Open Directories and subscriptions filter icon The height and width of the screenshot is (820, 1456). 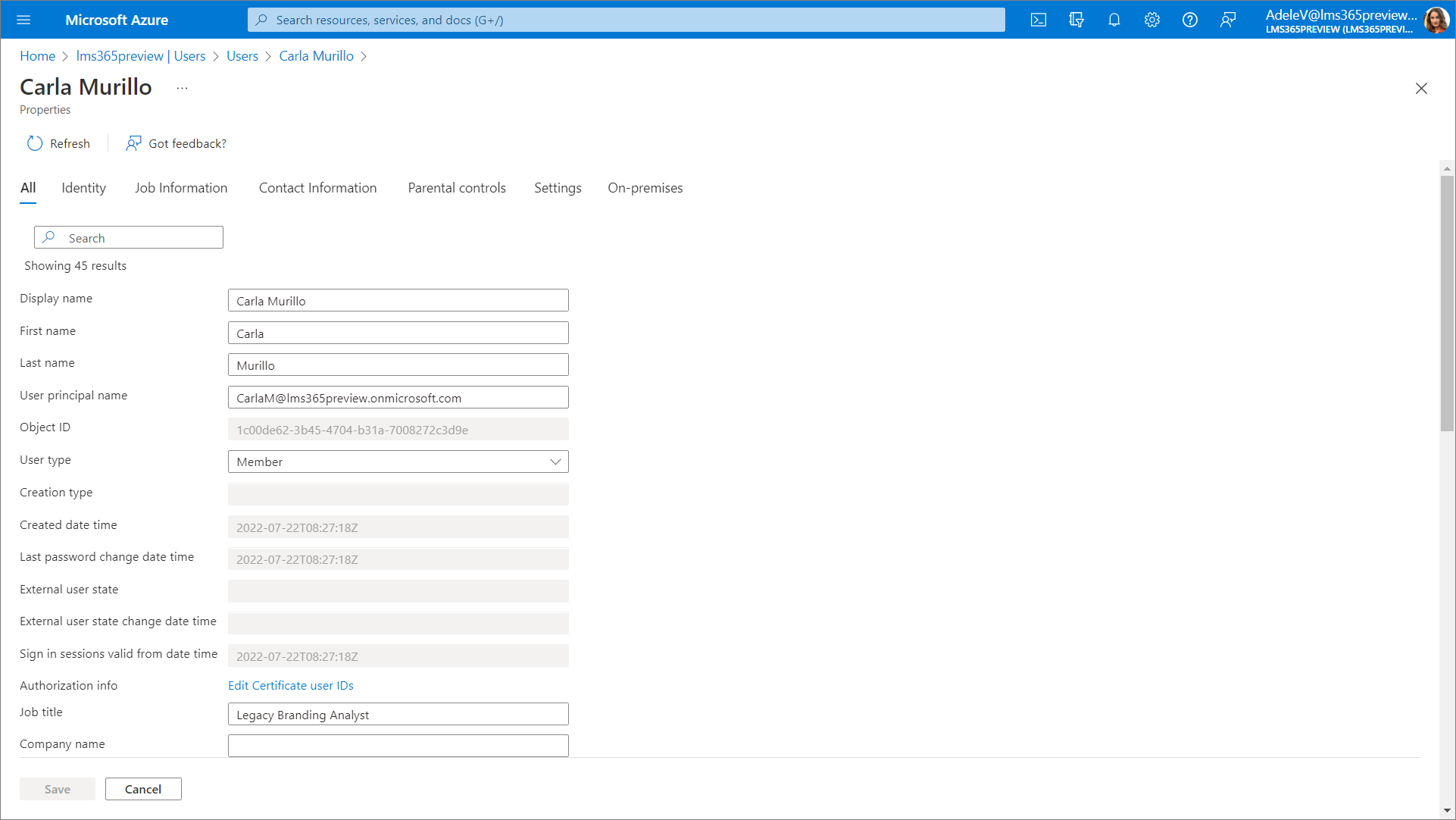tap(1076, 20)
